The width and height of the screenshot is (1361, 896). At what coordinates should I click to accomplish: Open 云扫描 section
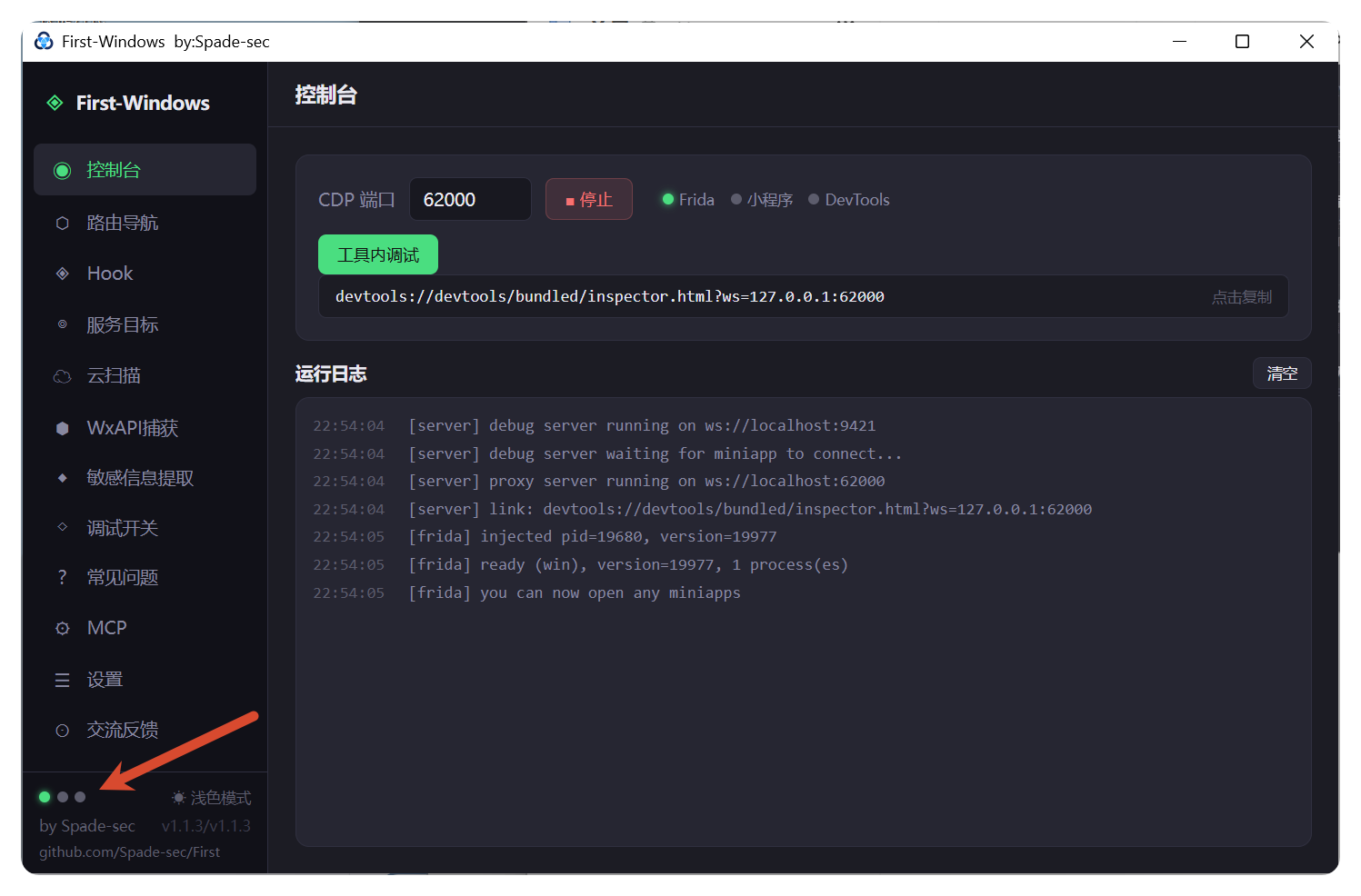pyautogui.click(x=145, y=376)
